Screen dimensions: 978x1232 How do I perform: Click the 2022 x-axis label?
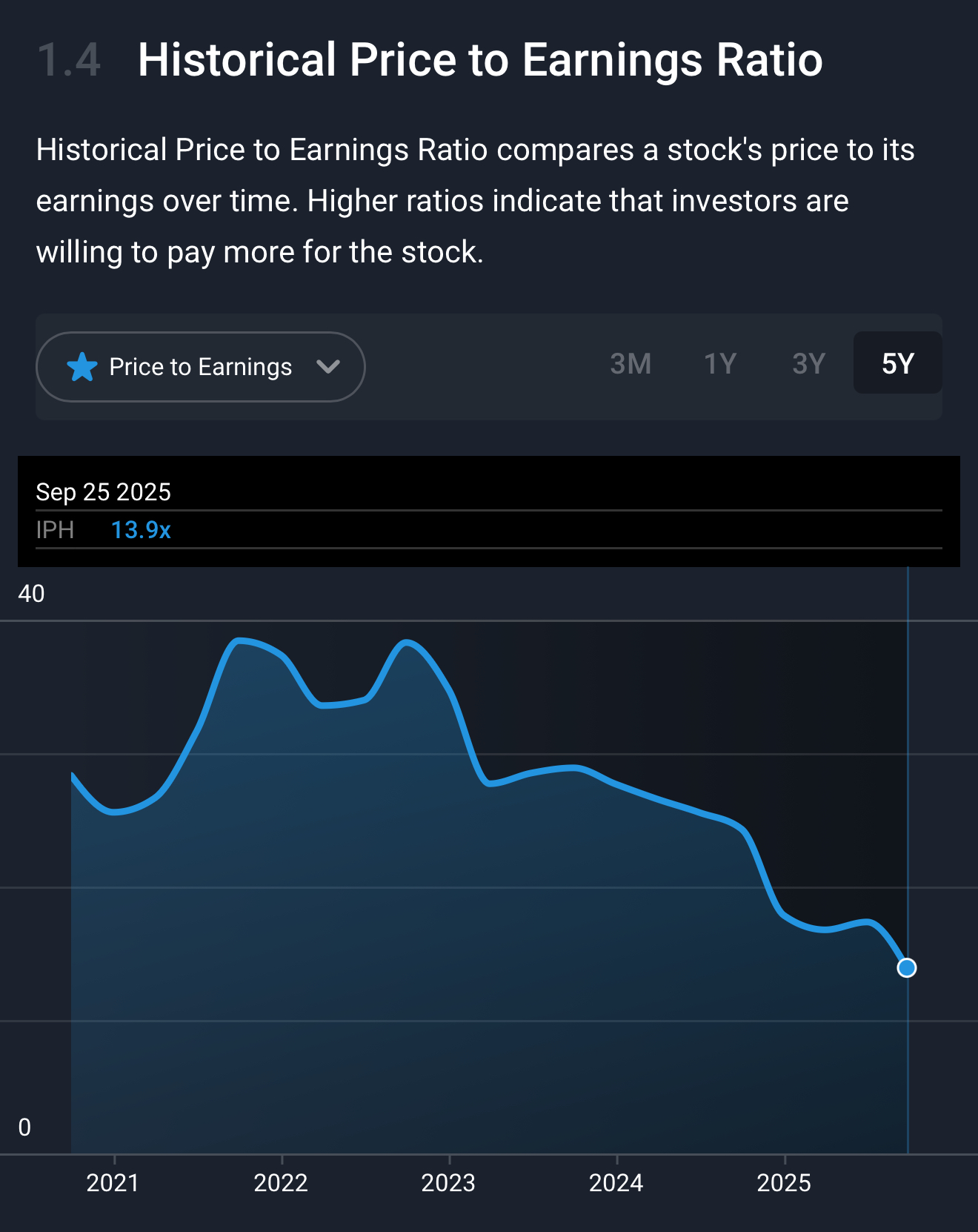click(281, 1183)
